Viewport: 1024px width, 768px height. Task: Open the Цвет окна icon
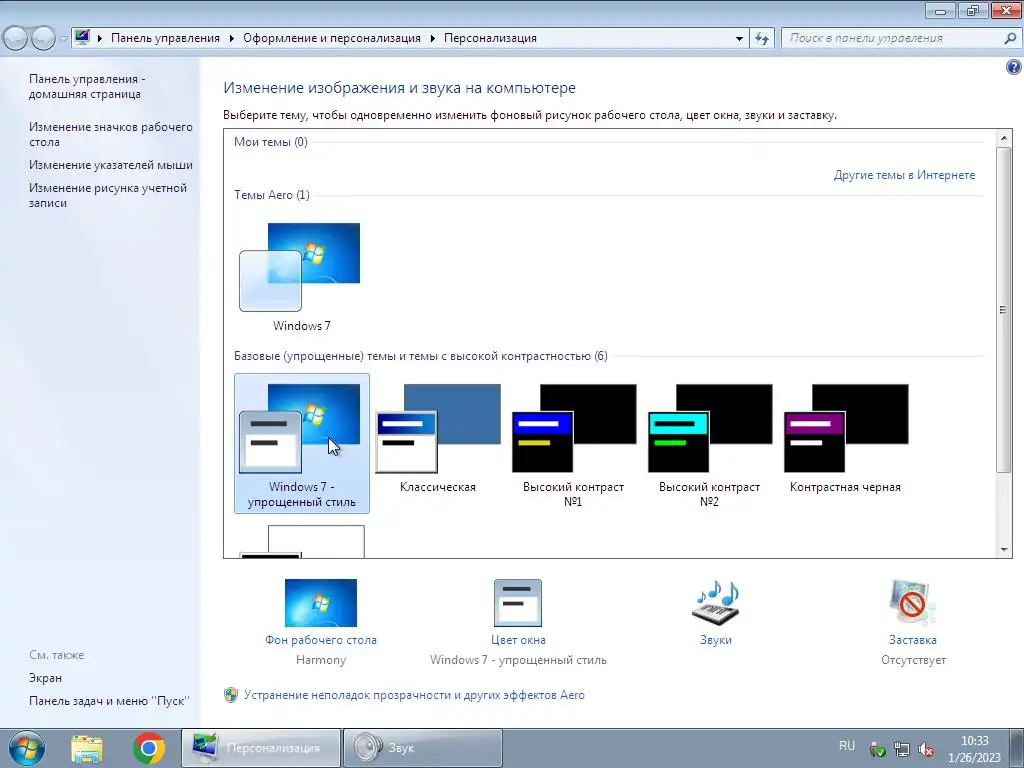518,603
